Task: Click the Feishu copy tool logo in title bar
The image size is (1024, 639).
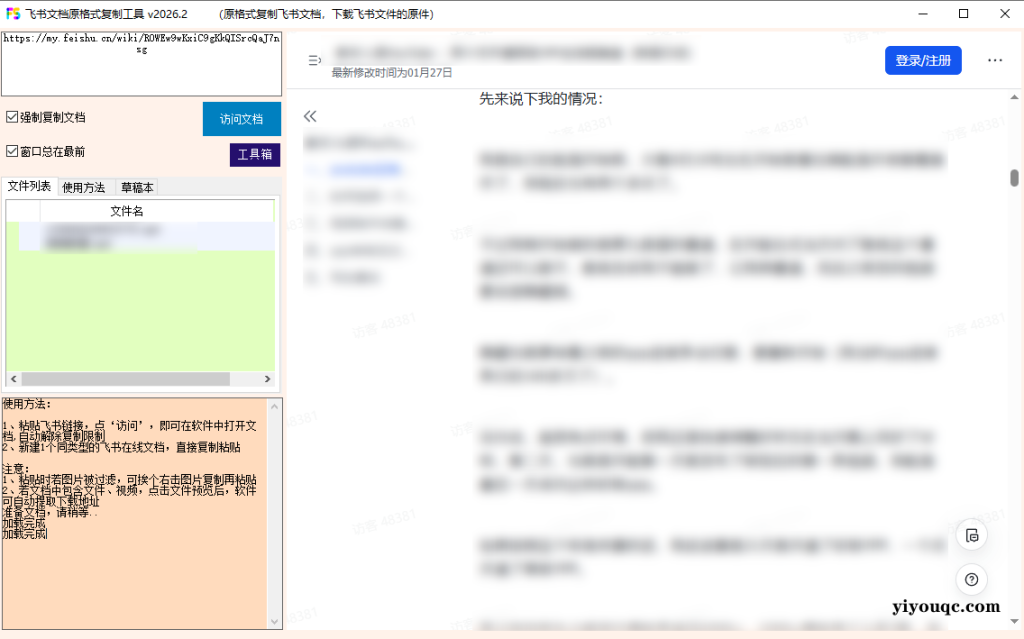Action: click(x=12, y=13)
